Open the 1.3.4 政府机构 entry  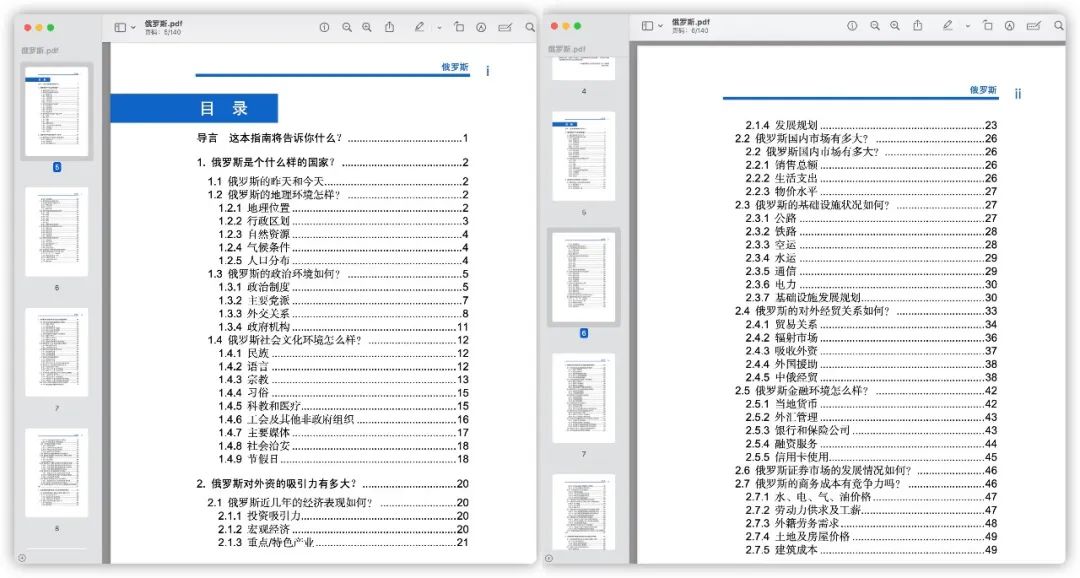pyautogui.click(x=344, y=327)
